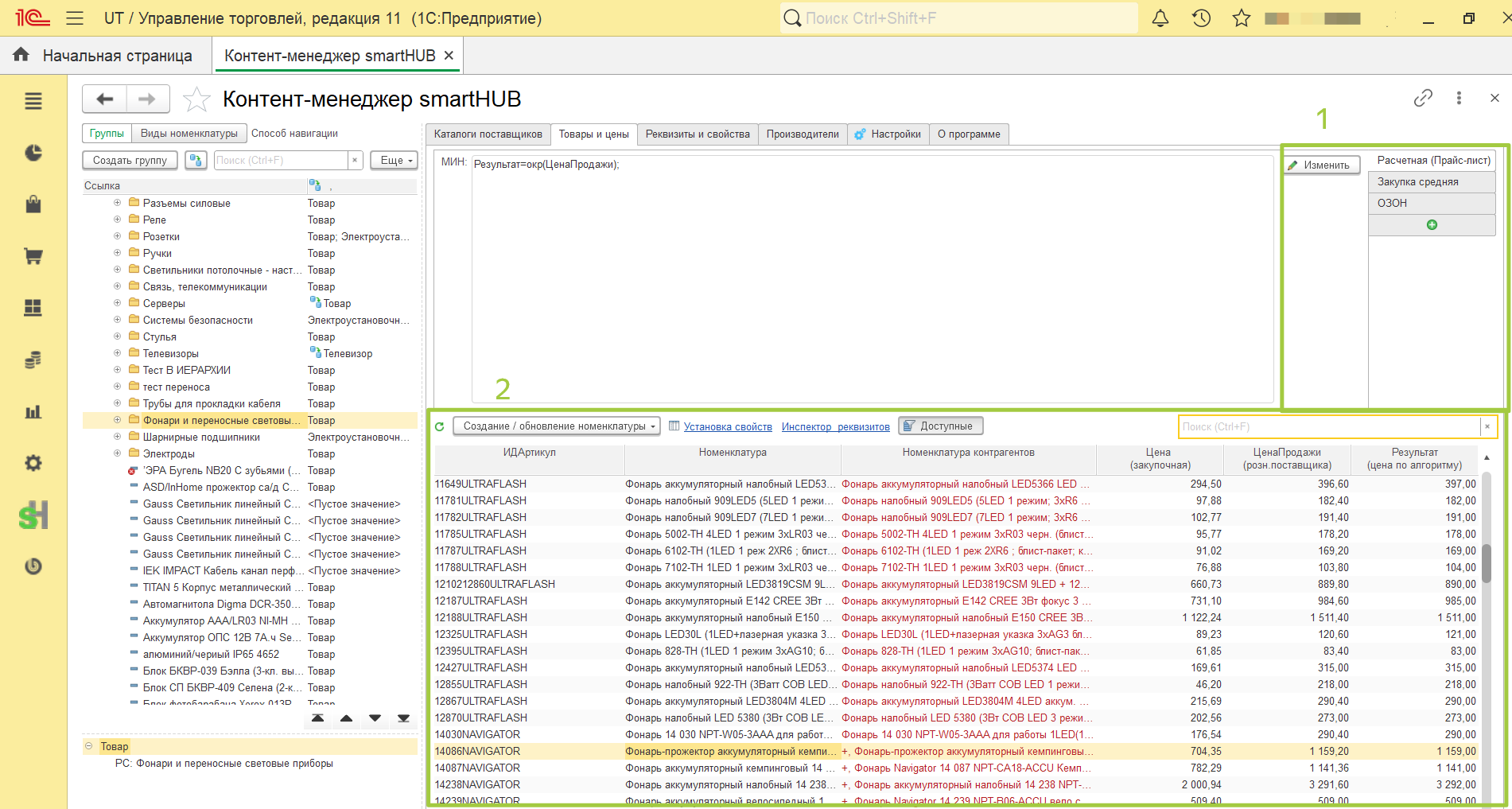Open the notifications bell icon

click(x=1160, y=18)
